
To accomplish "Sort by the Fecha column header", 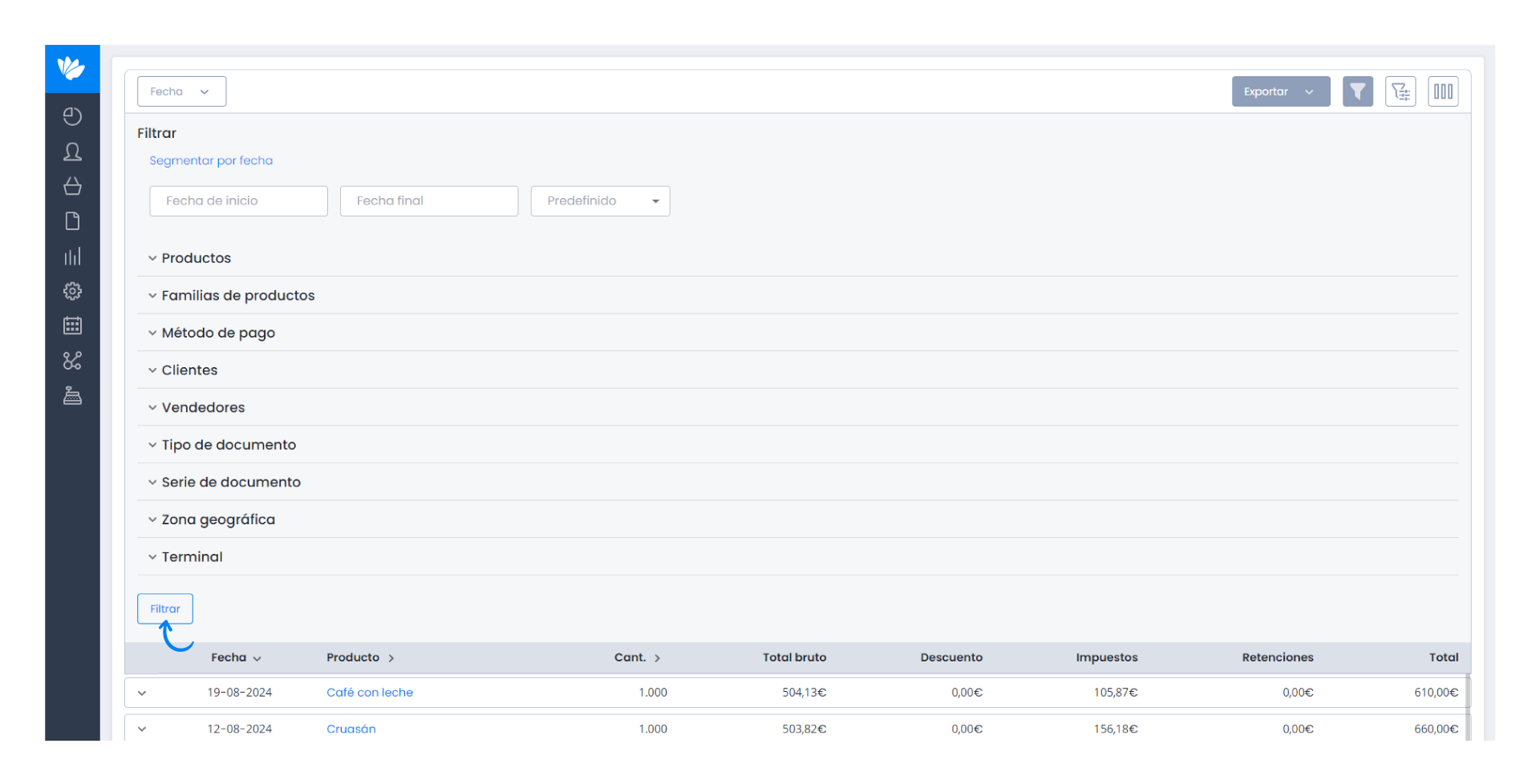I will tap(236, 657).
